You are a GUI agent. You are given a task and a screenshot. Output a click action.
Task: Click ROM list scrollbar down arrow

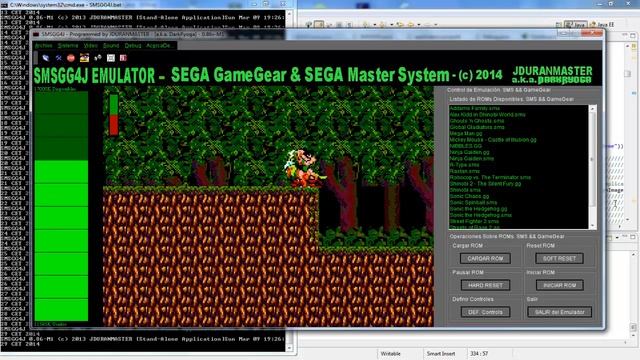(x=592, y=225)
